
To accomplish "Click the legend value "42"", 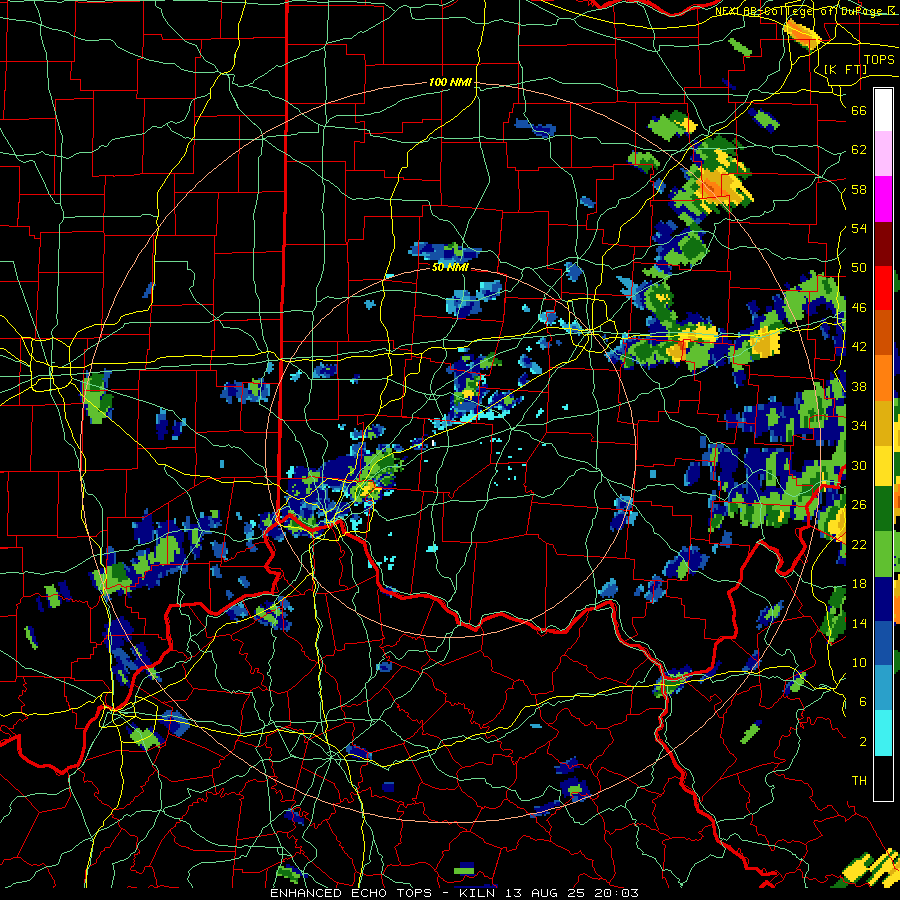I will (859, 347).
